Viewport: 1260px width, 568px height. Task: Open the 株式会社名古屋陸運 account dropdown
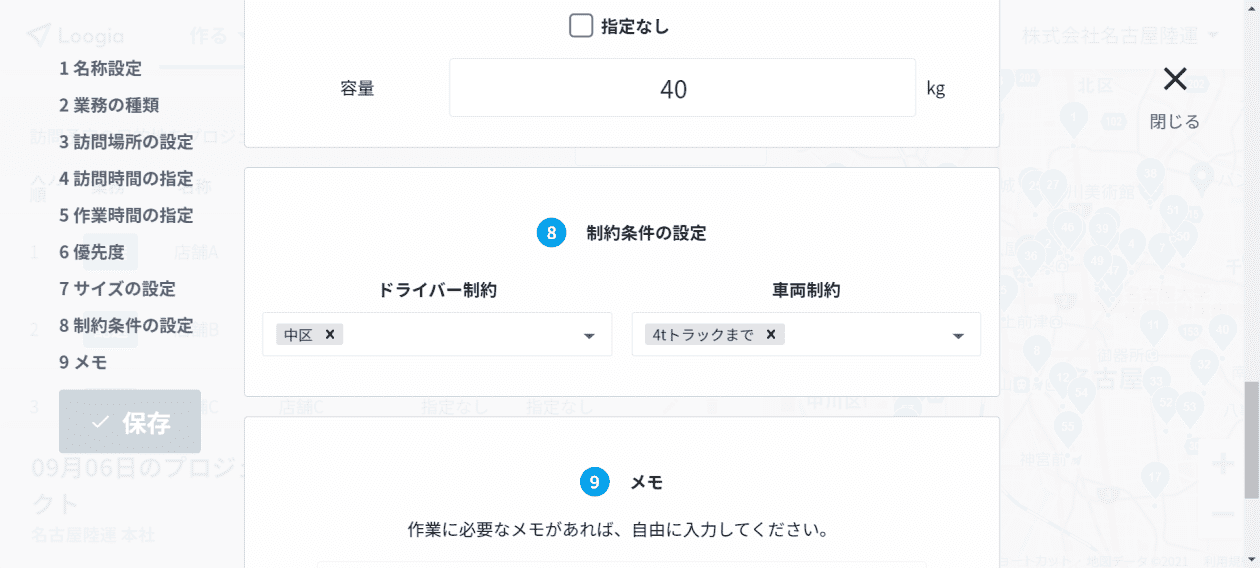[x=1120, y=36]
